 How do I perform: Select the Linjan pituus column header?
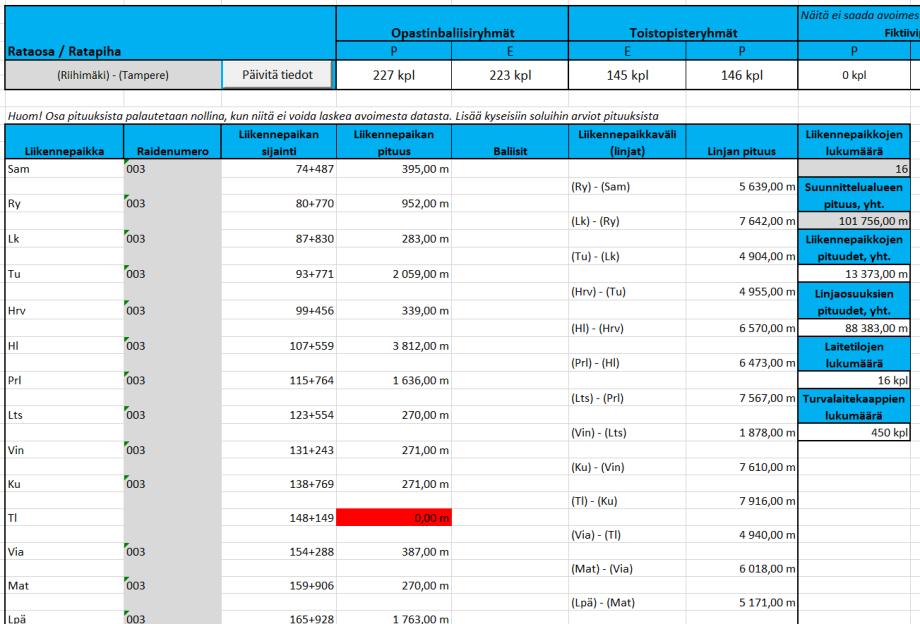click(742, 142)
